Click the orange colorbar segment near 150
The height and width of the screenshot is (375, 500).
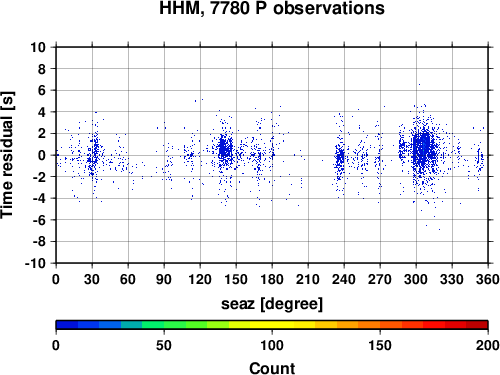[x=380, y=325]
